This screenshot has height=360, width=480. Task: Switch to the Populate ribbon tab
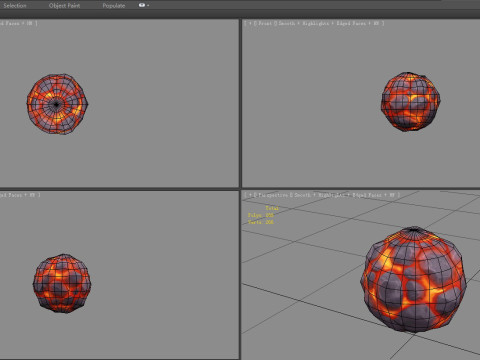coord(114,5)
